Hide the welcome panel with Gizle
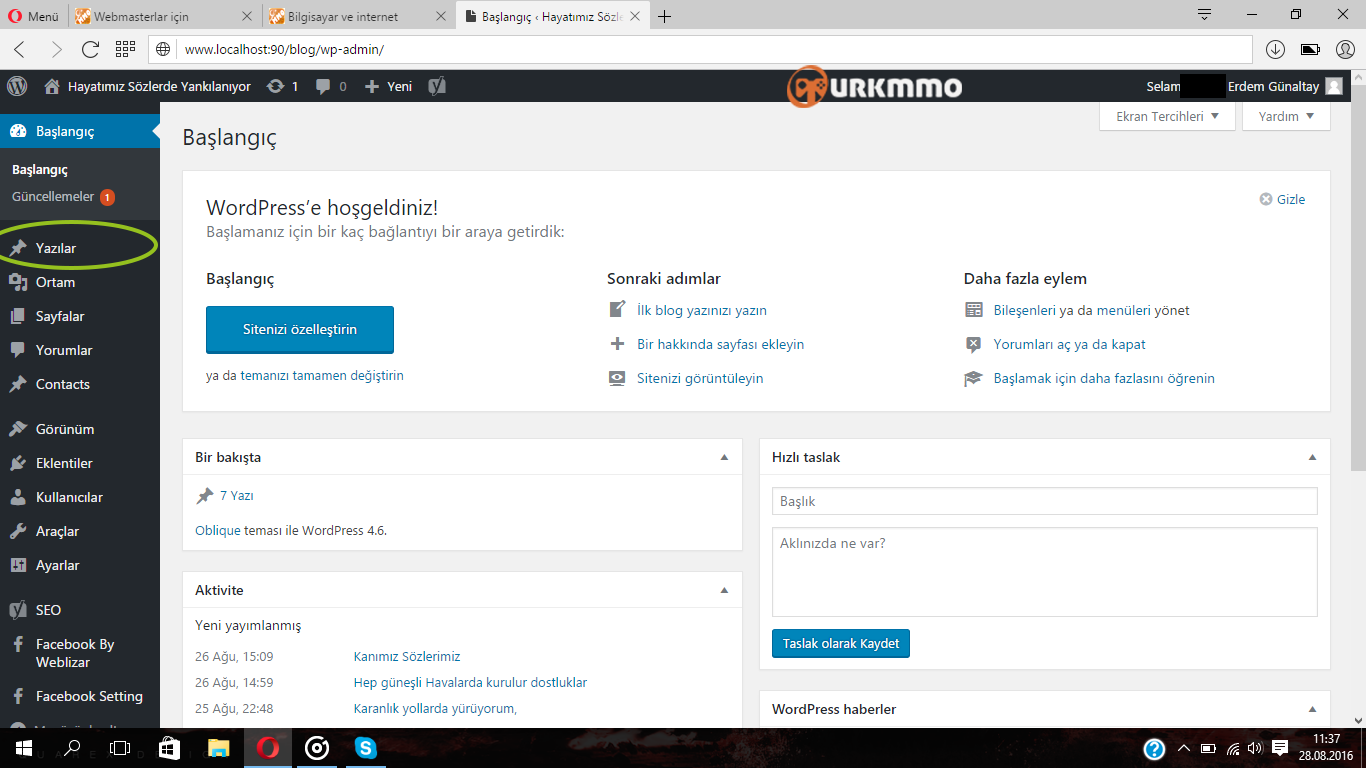1366x768 pixels. (x=1282, y=199)
